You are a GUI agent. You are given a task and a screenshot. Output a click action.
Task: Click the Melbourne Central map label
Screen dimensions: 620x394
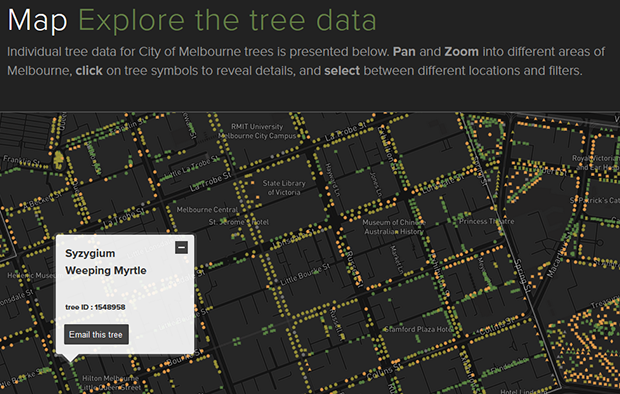[x=207, y=210]
